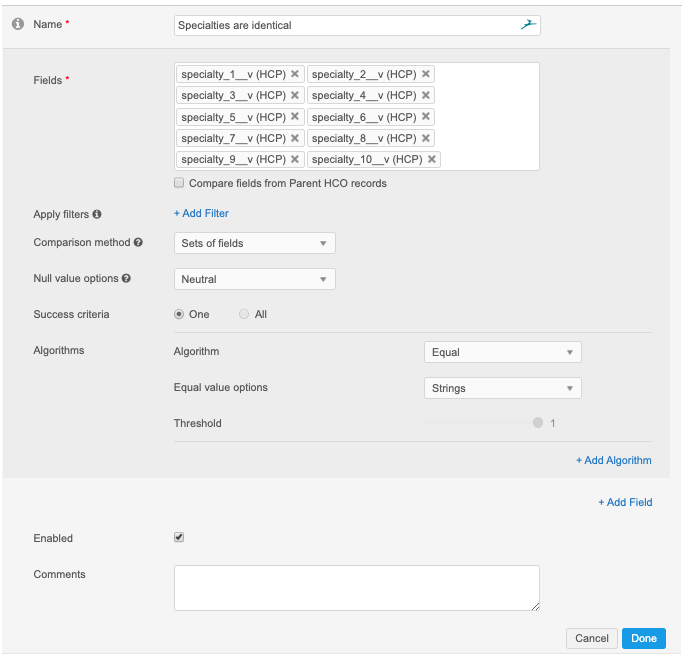The height and width of the screenshot is (659, 687).
Task: Click the + Add Filter link
Action: [x=201, y=213]
